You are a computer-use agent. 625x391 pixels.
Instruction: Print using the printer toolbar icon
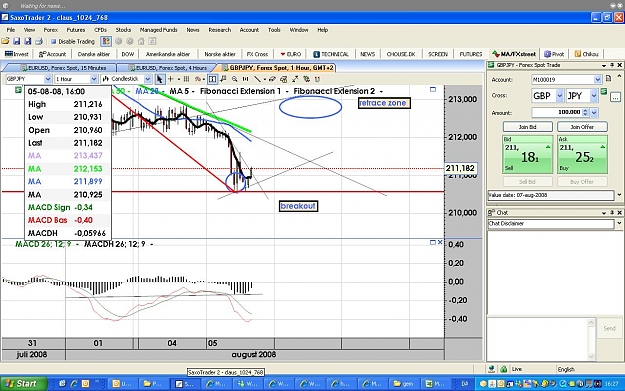[39, 41]
